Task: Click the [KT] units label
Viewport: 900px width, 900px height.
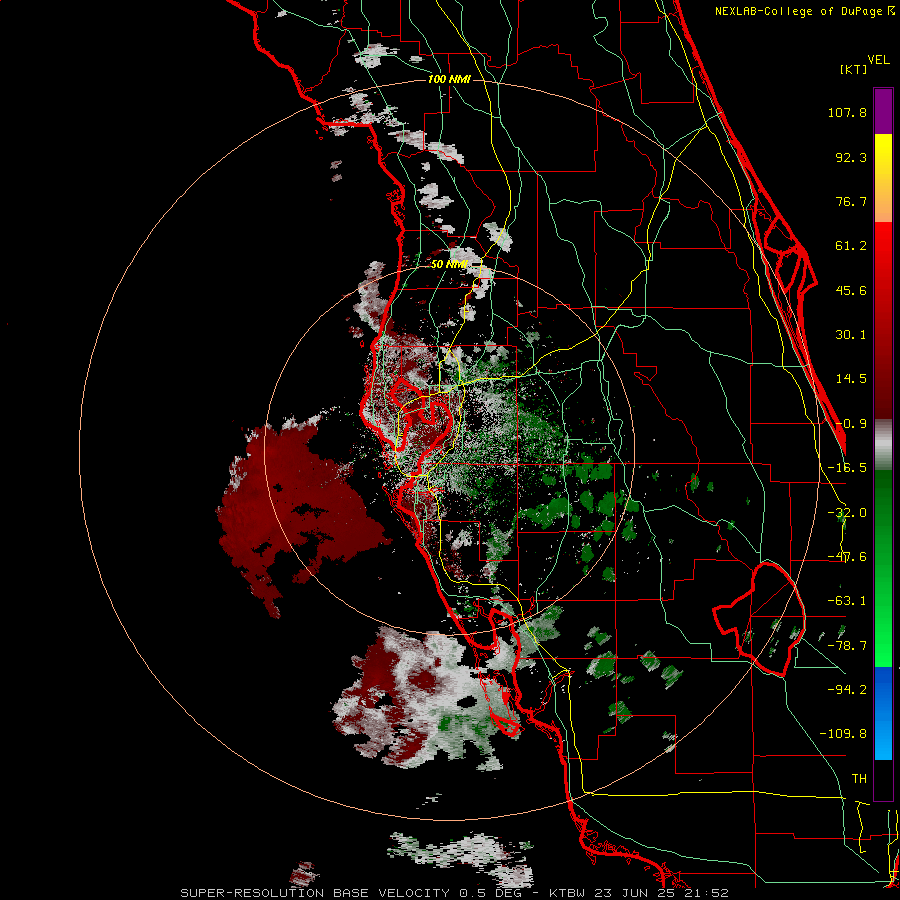Action: (853, 69)
